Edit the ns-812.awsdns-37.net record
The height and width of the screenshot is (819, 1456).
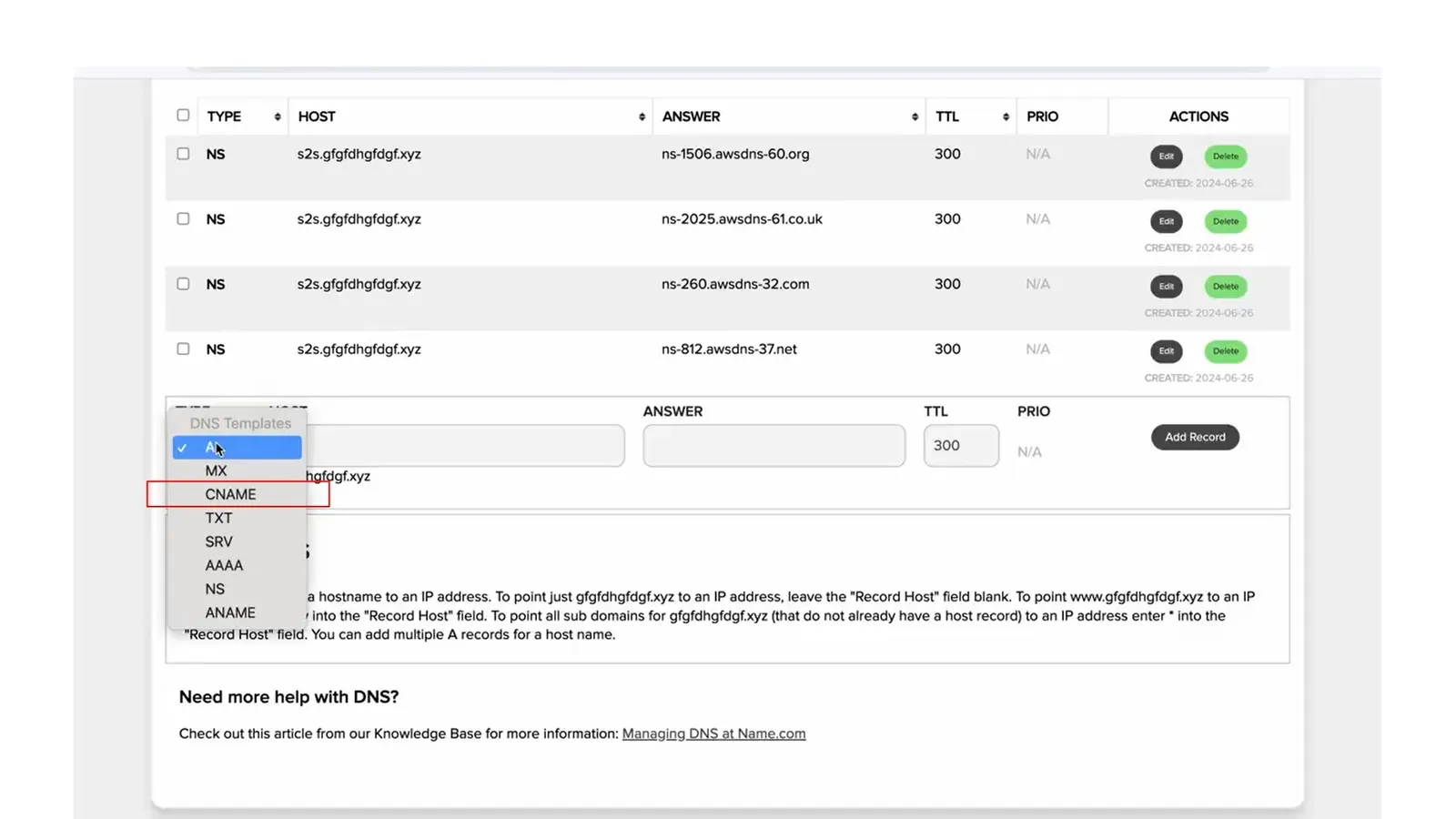(1166, 351)
